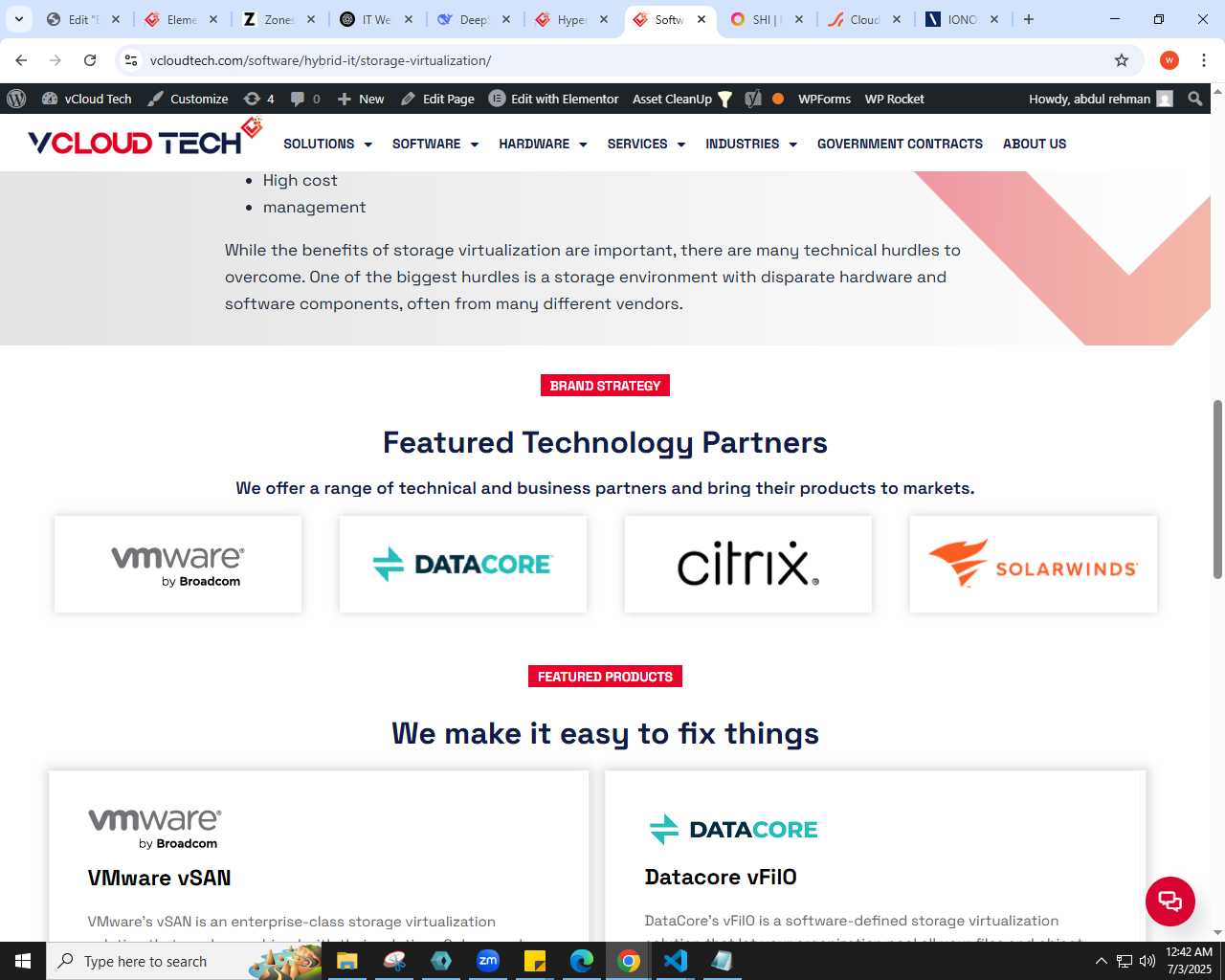Open Sticky Notes from taskbar
The height and width of the screenshot is (980, 1225).
click(534, 961)
